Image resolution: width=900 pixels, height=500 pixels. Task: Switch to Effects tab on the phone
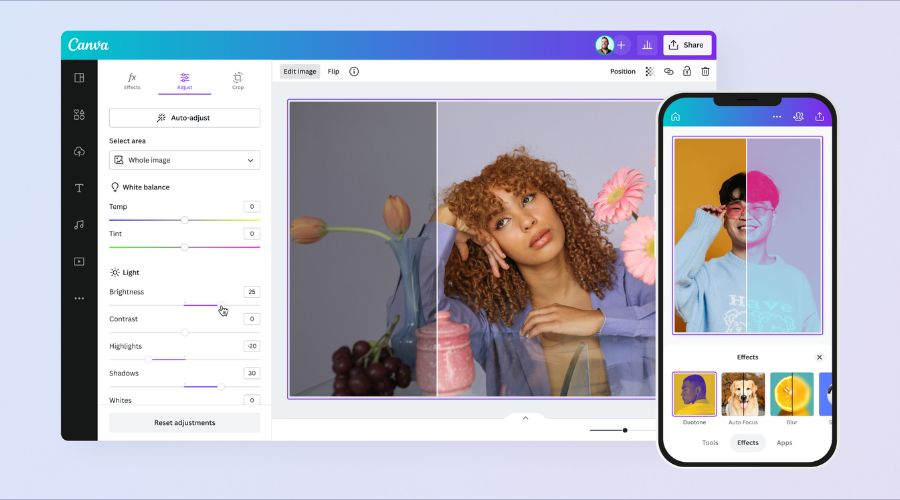(x=748, y=443)
